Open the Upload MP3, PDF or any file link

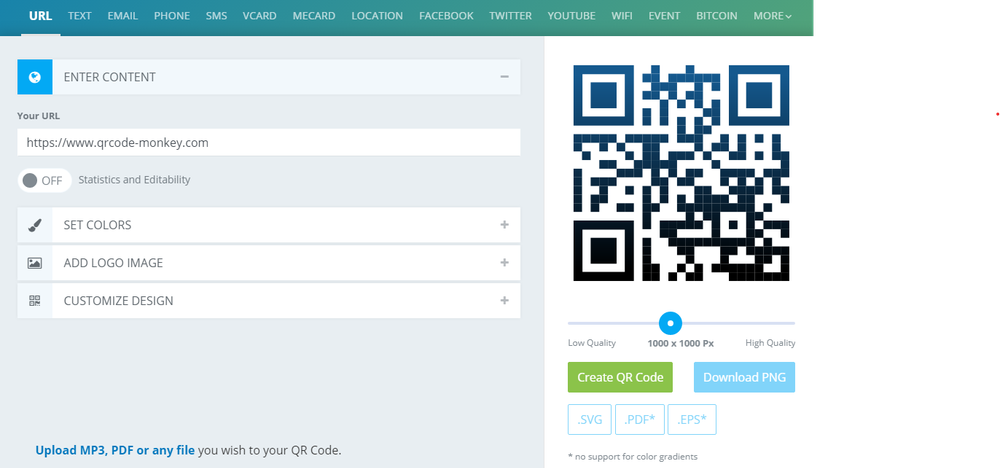click(115, 450)
